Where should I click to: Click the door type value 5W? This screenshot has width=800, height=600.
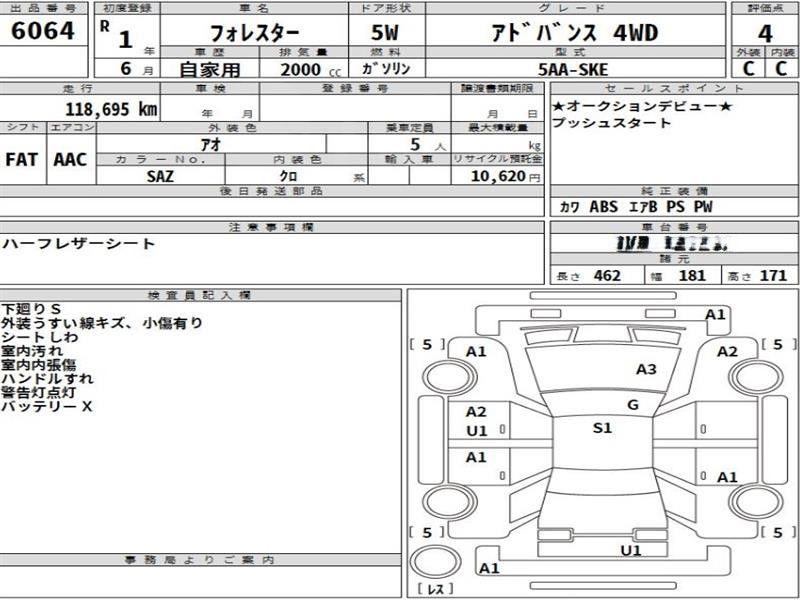click(x=384, y=33)
